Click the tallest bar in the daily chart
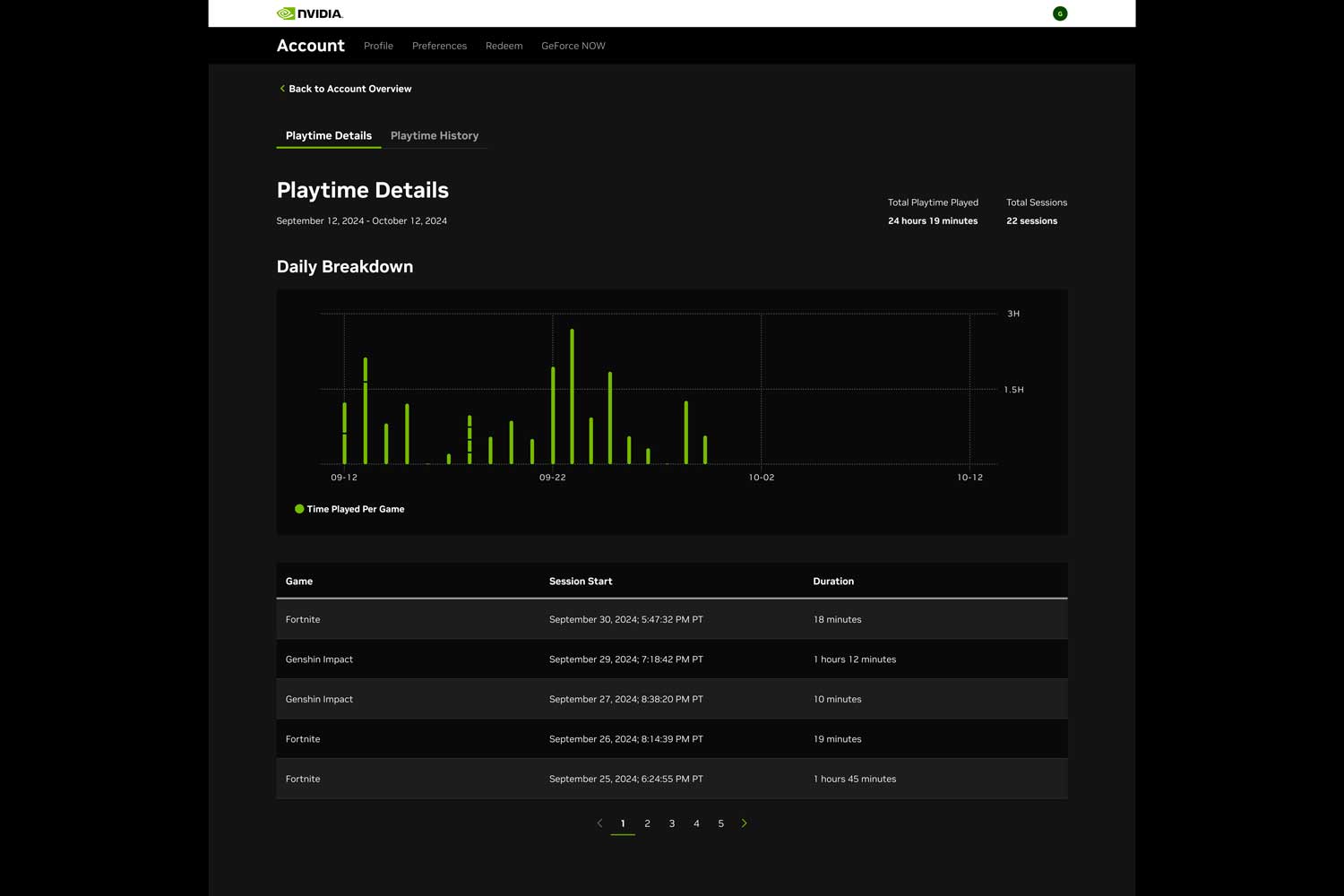 572,396
